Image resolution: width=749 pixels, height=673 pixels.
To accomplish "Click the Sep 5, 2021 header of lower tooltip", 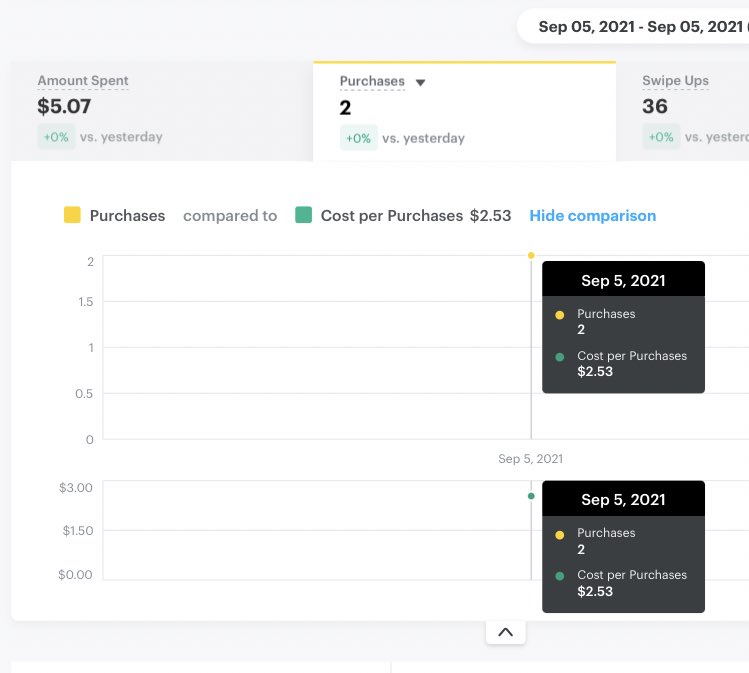I will pos(623,499).
